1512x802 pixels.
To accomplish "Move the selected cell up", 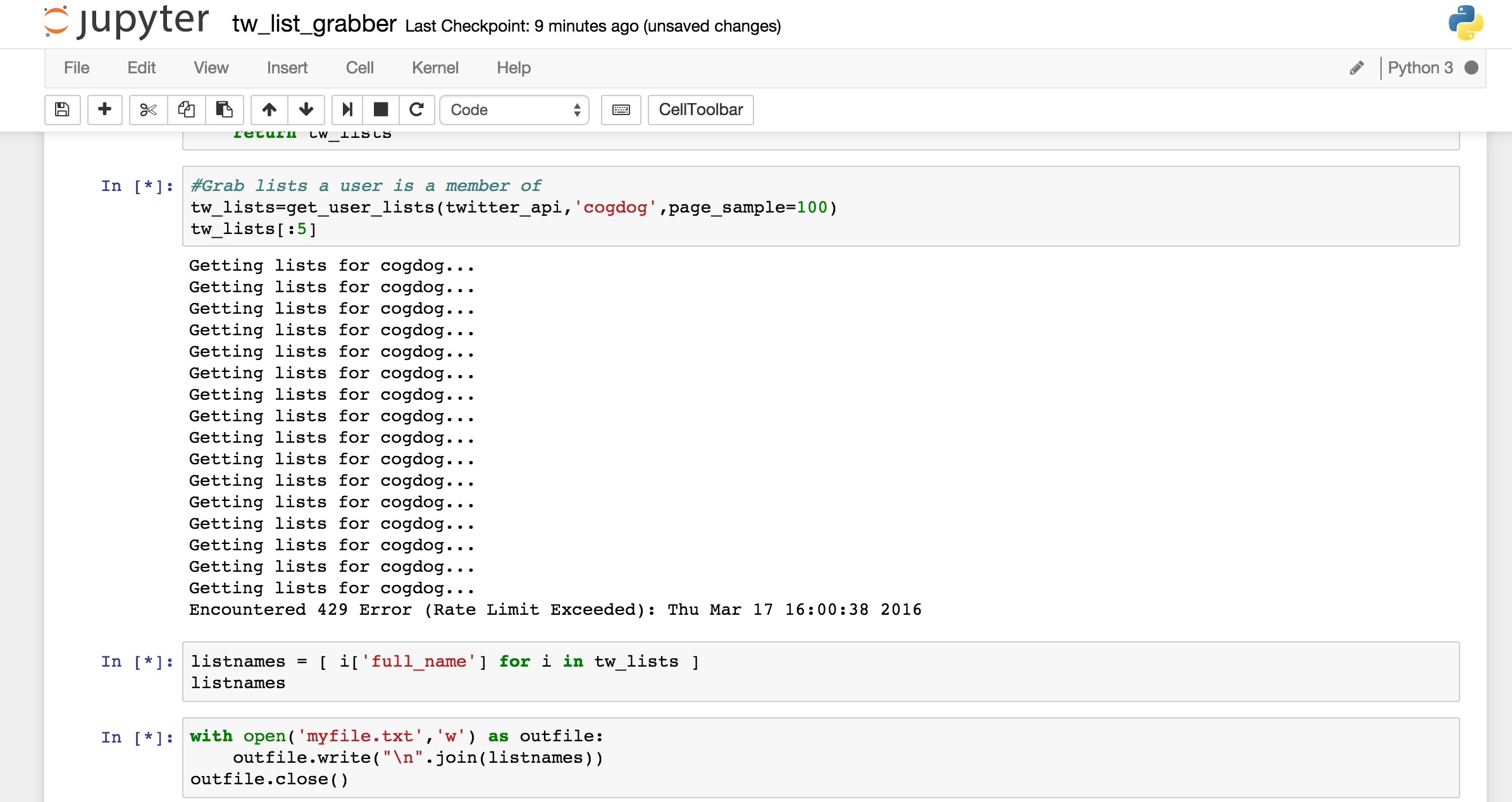I will click(270, 109).
